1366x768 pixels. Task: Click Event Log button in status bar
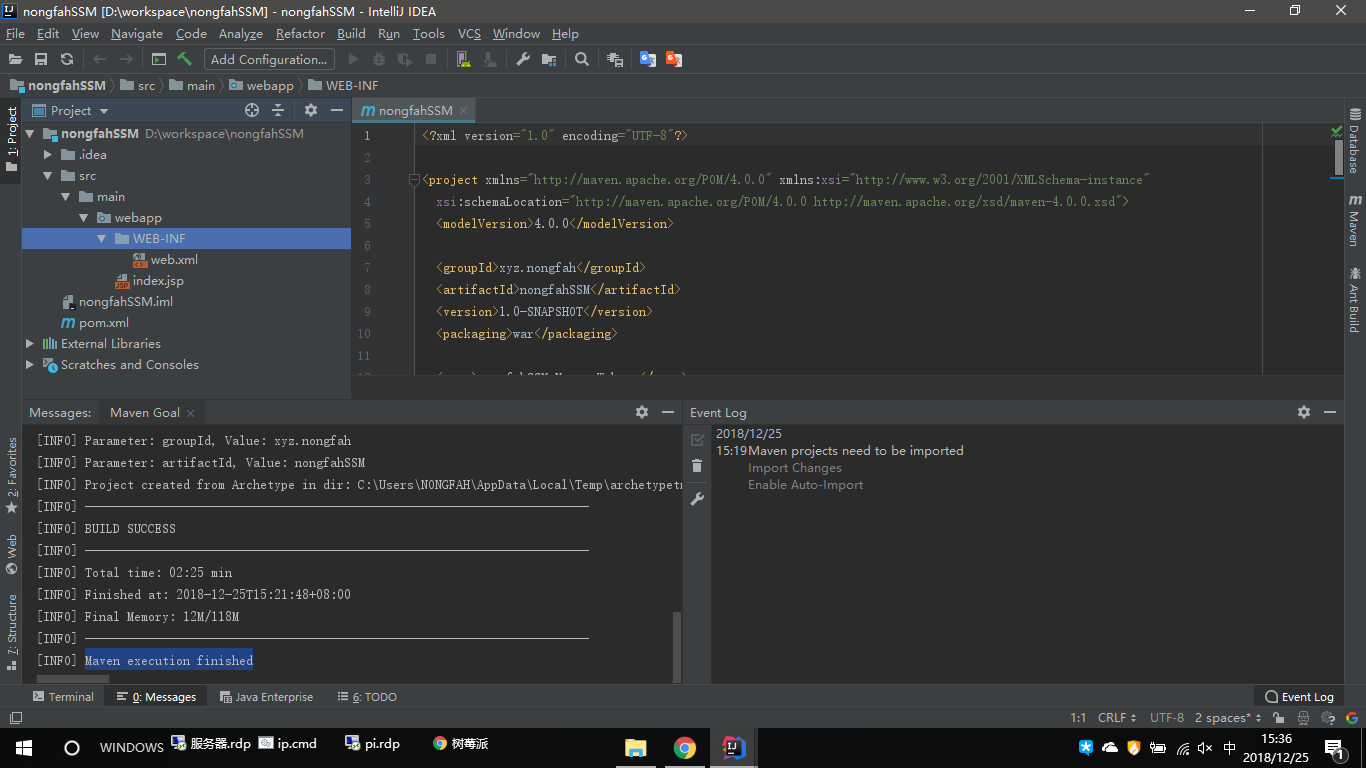pos(1299,697)
